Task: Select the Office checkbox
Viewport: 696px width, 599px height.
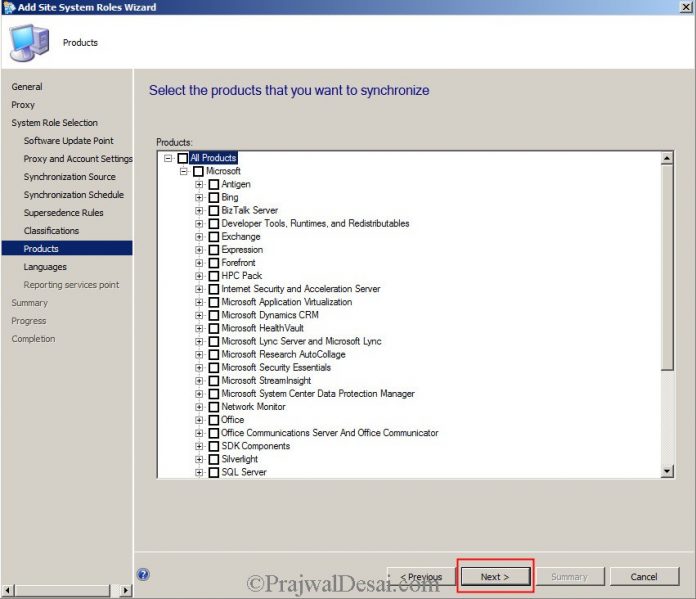Action: point(214,420)
